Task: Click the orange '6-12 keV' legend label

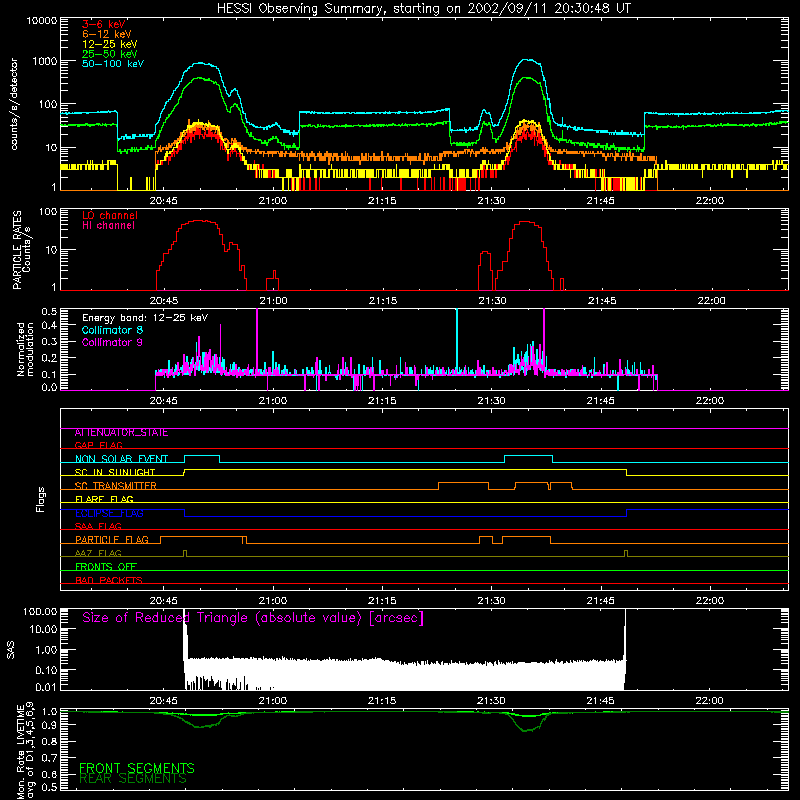Action: tap(107, 34)
